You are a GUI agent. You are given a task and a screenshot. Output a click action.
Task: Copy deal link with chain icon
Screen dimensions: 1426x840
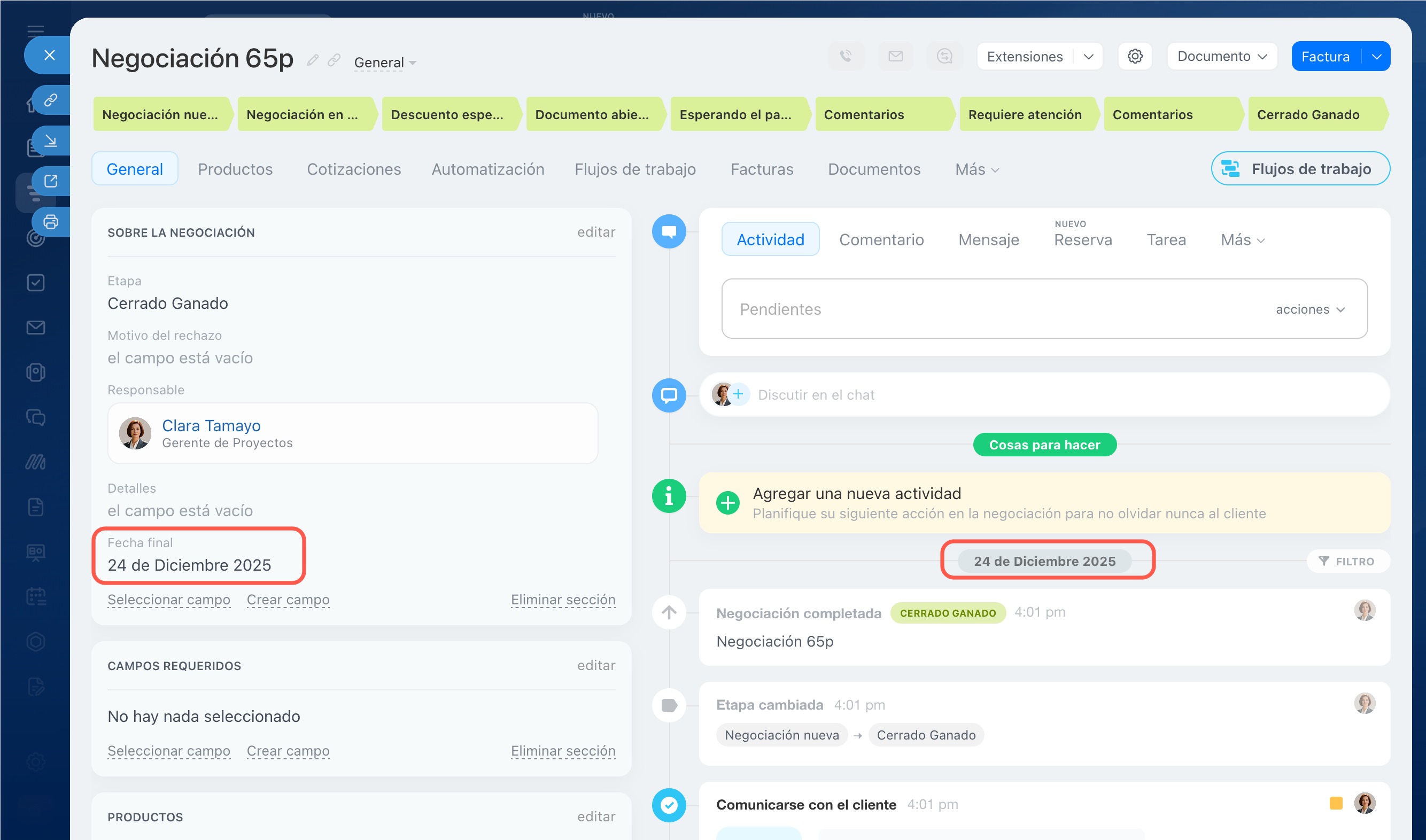click(x=334, y=59)
